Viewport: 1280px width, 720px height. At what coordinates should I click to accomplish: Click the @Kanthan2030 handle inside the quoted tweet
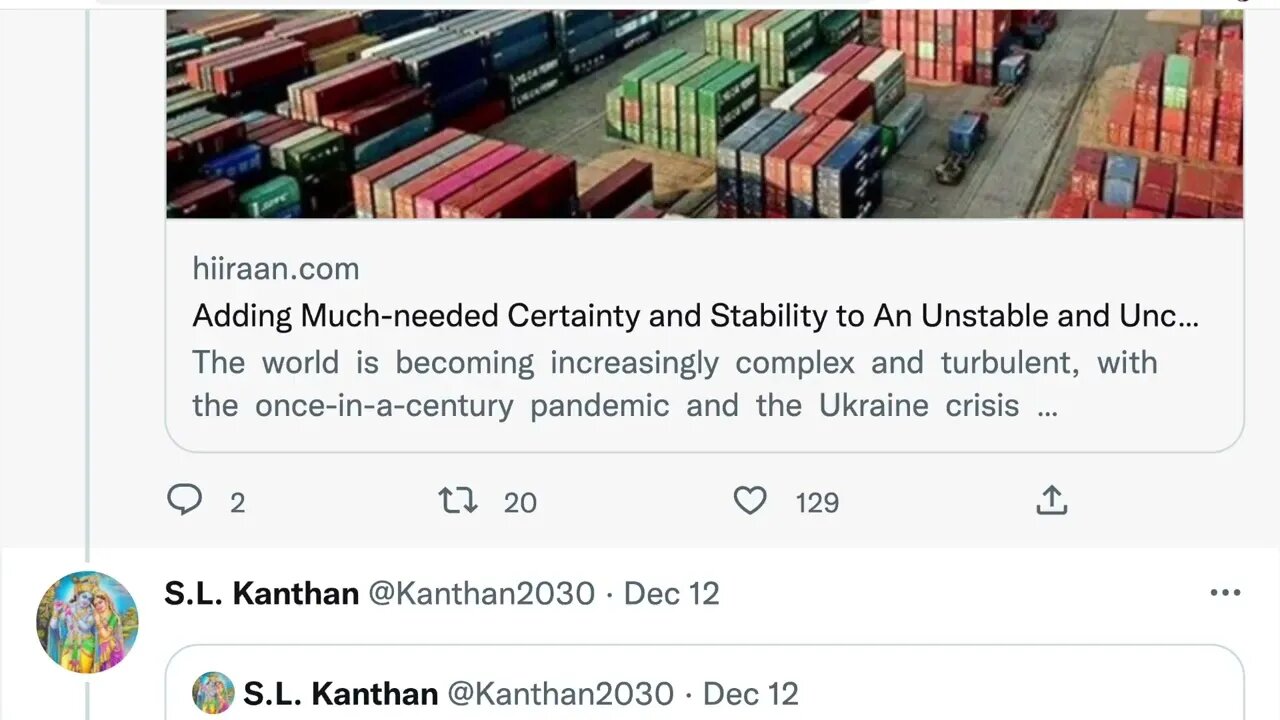[560, 693]
